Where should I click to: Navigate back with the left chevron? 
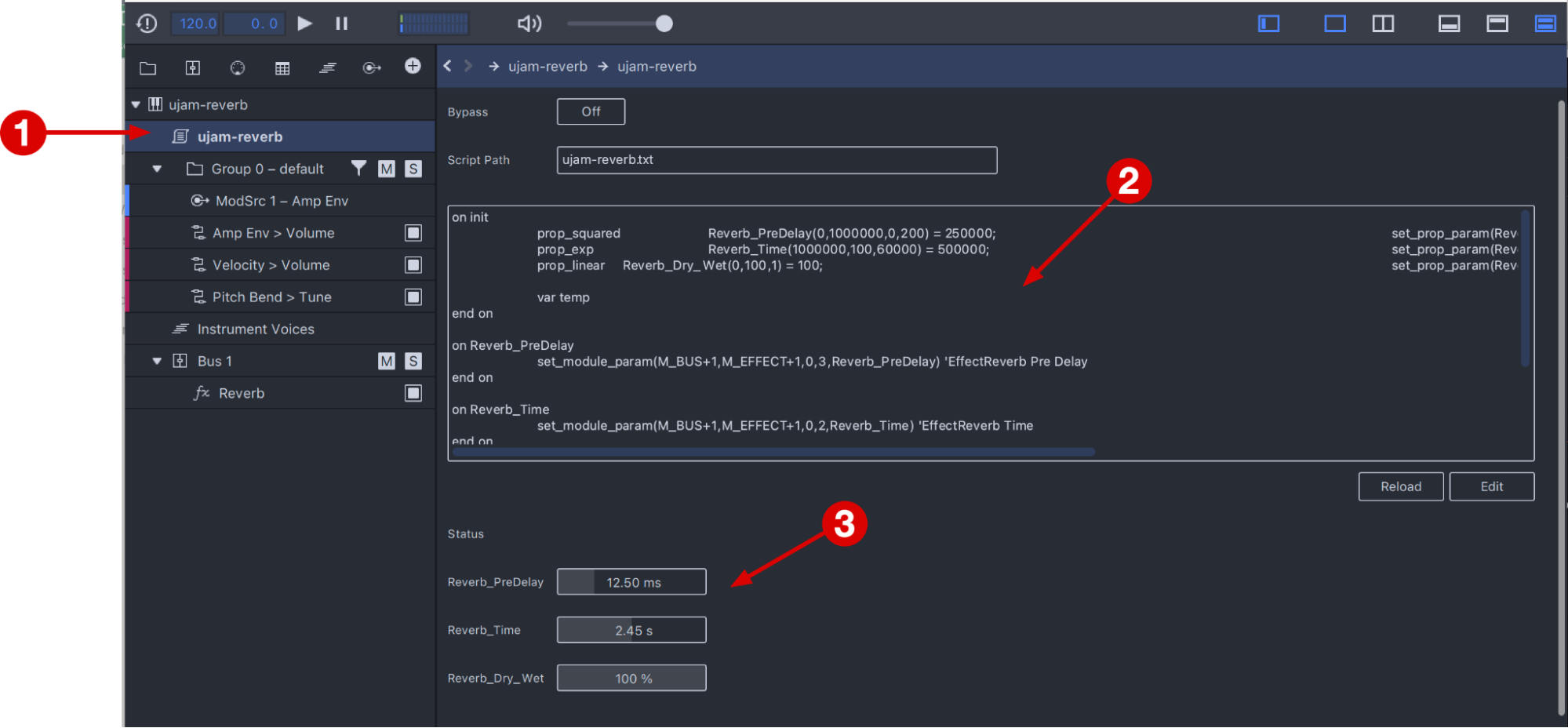coord(447,66)
